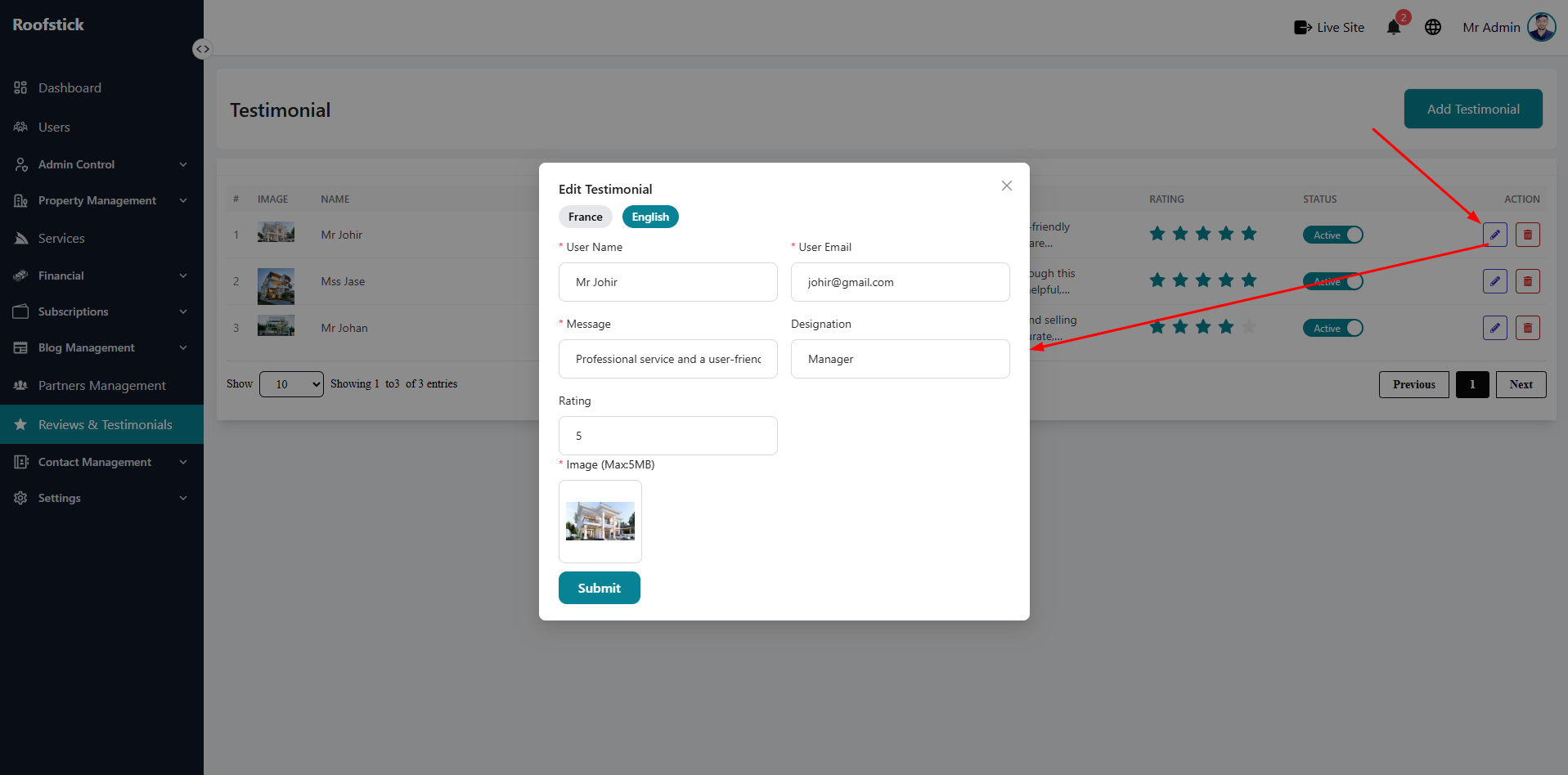The height and width of the screenshot is (775, 1568).
Task: Select page 1 in pagination
Action: click(1472, 384)
